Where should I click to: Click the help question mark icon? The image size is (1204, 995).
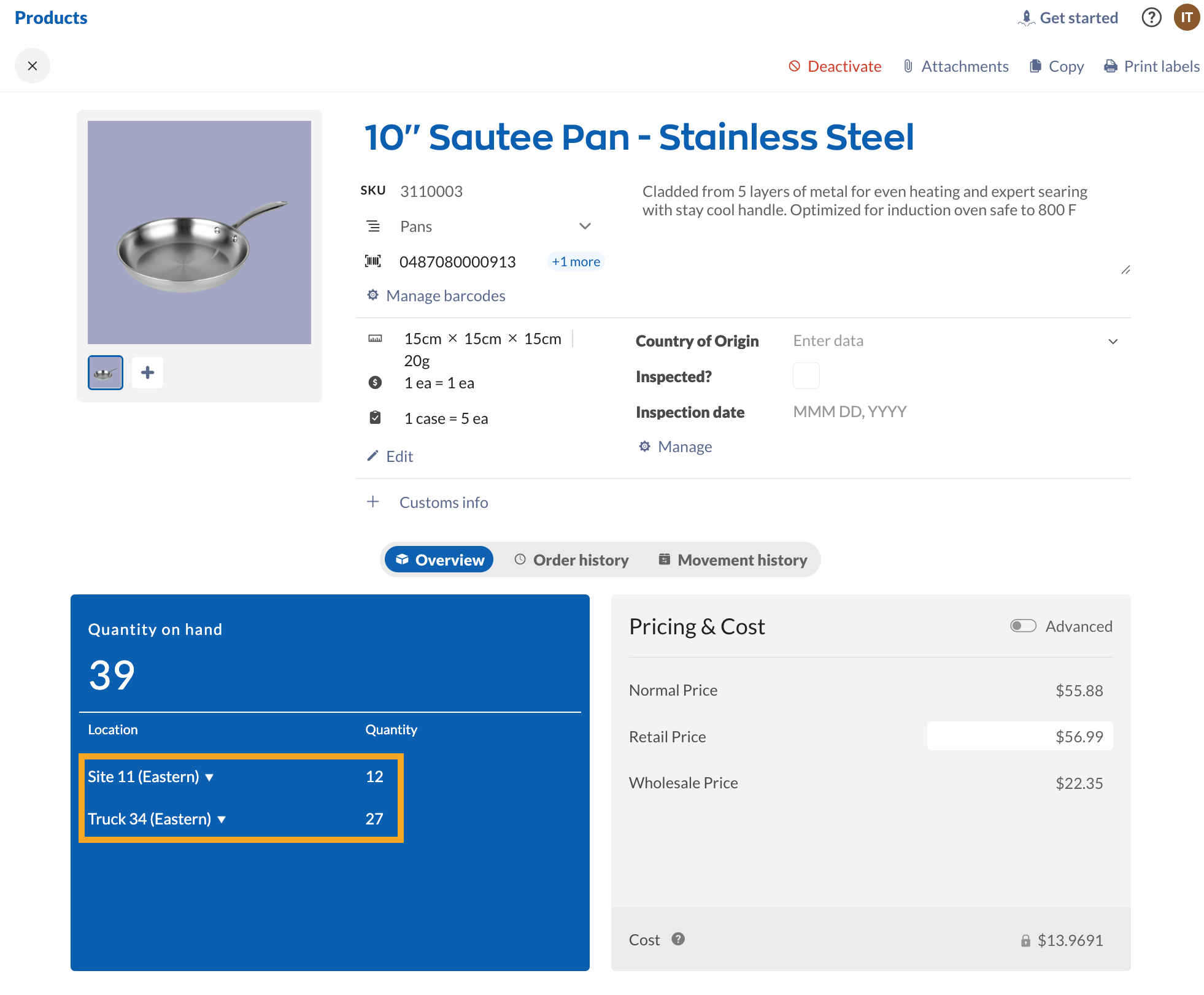coord(1151,17)
